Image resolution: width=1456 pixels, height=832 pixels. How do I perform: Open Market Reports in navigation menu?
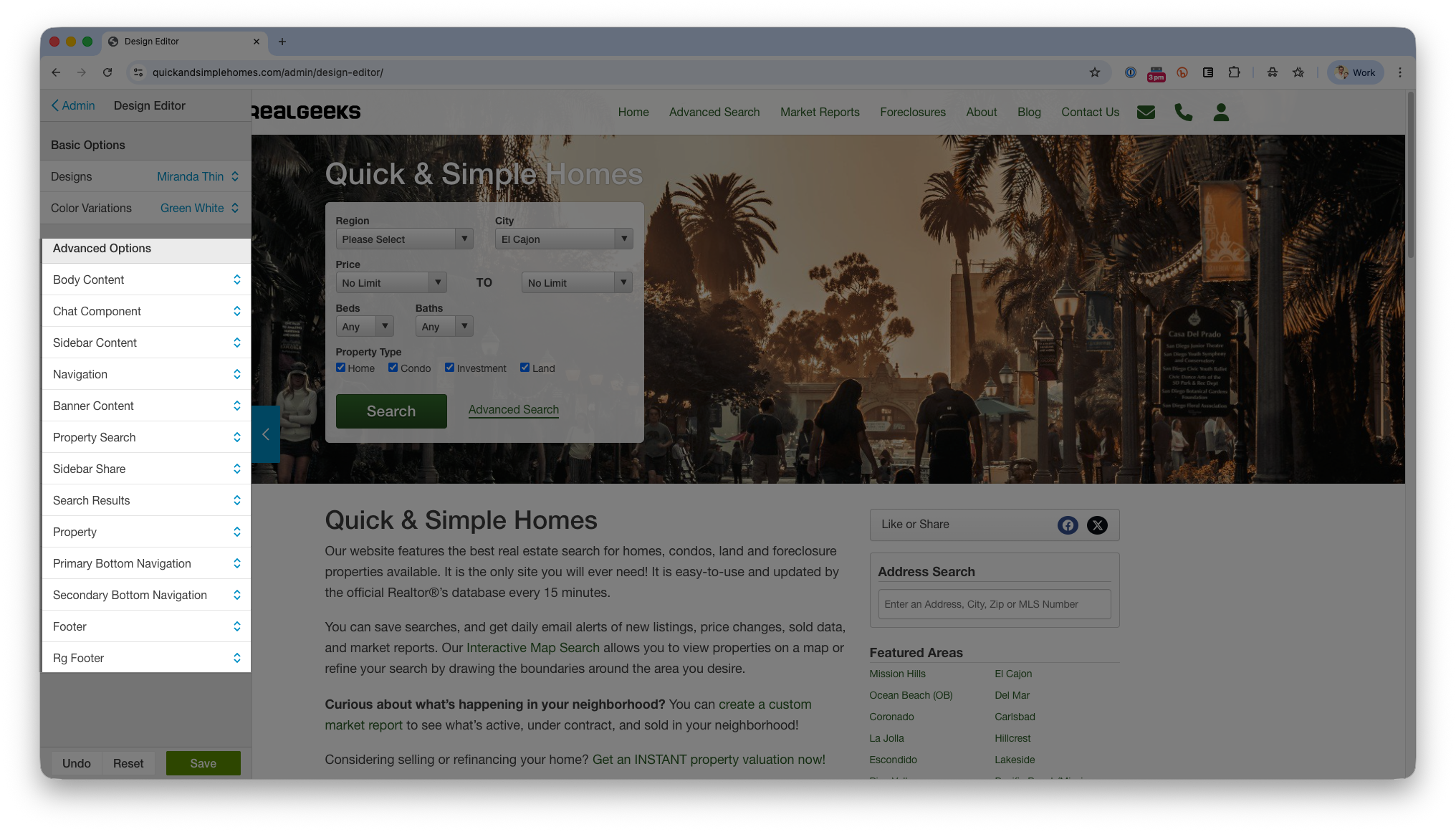tap(820, 113)
